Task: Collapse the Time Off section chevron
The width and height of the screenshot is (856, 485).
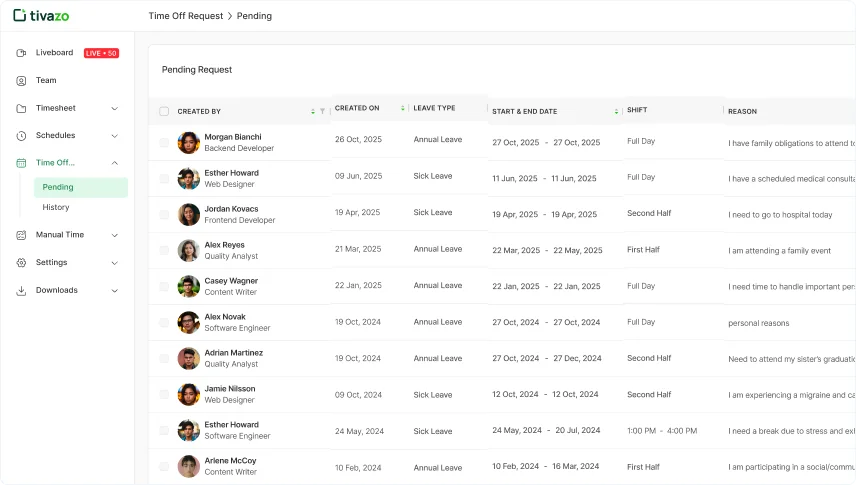Action: pyautogui.click(x=114, y=163)
